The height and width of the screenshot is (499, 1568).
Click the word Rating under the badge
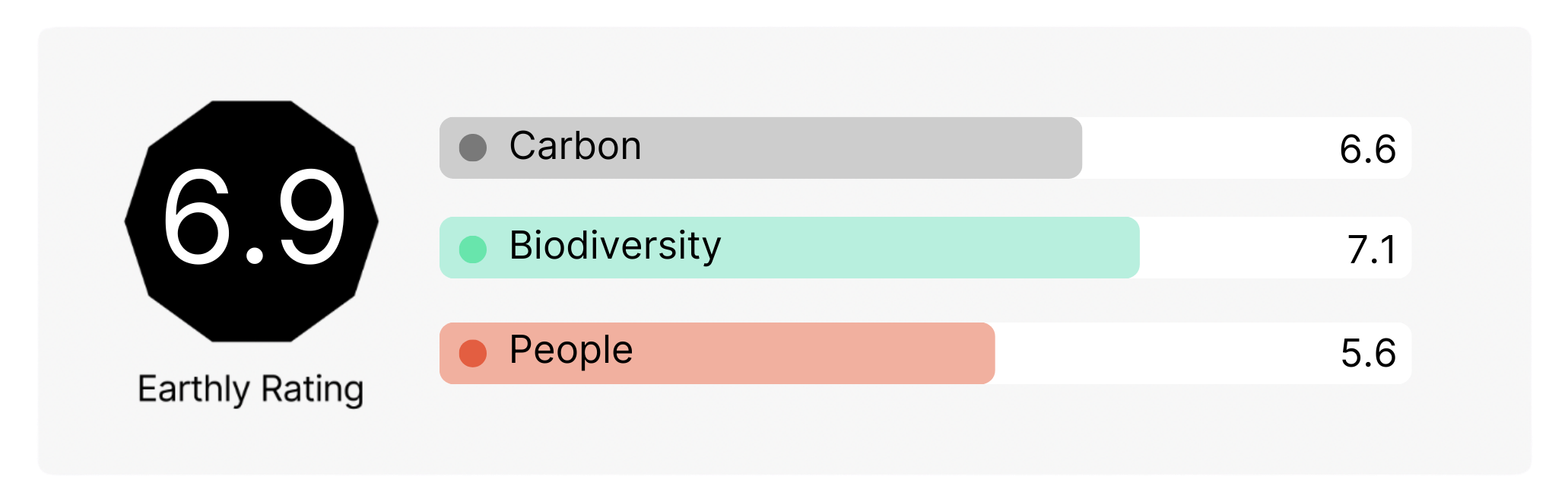312,389
